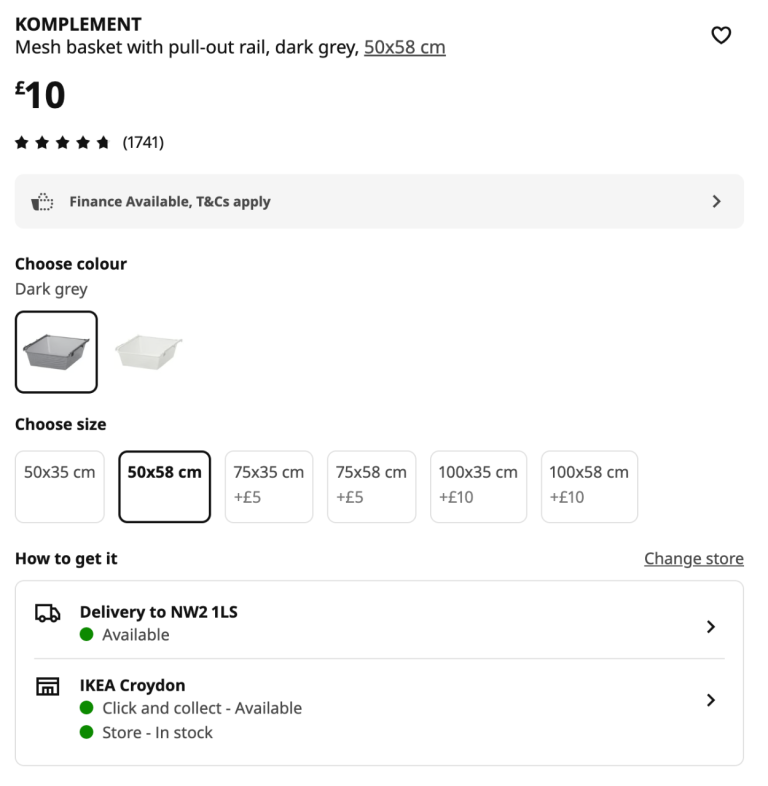Click the IKEA Croydon store icon
Image resolution: width=768 pixels, height=786 pixels.
48,686
